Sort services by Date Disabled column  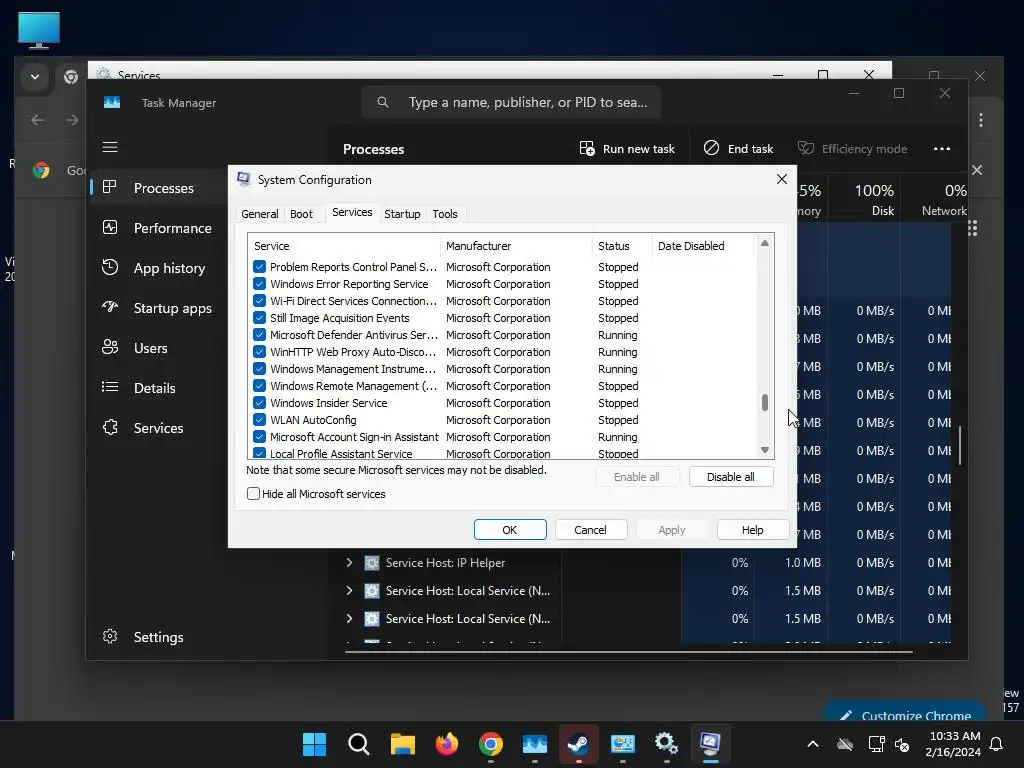pos(704,246)
